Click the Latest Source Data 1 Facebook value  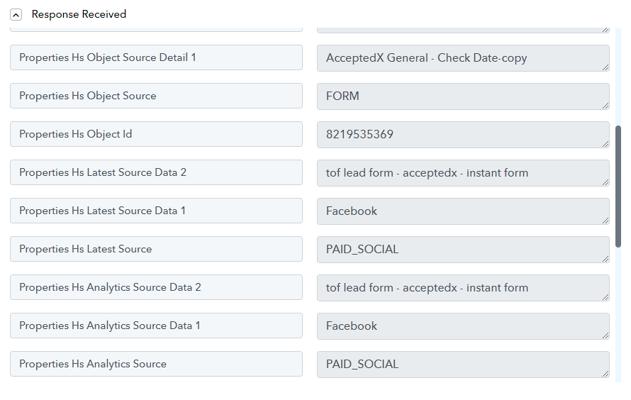[x=462, y=211]
